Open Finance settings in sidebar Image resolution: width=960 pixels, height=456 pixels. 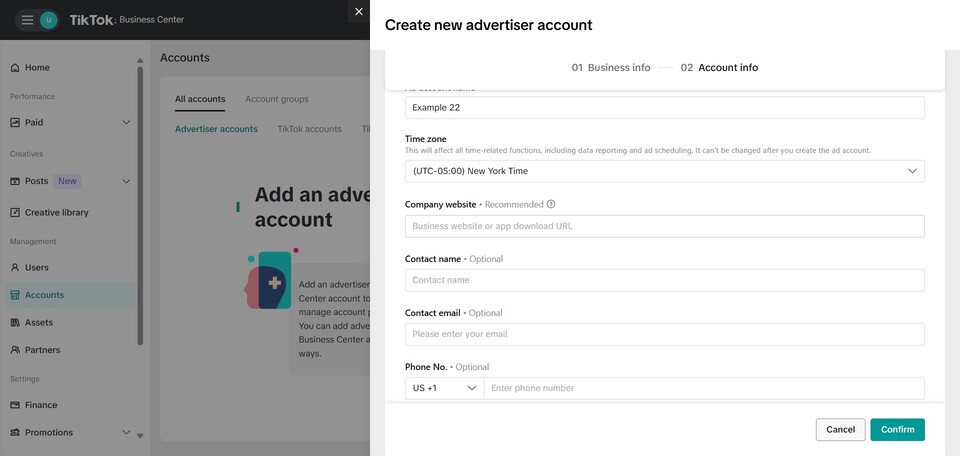pos(40,405)
